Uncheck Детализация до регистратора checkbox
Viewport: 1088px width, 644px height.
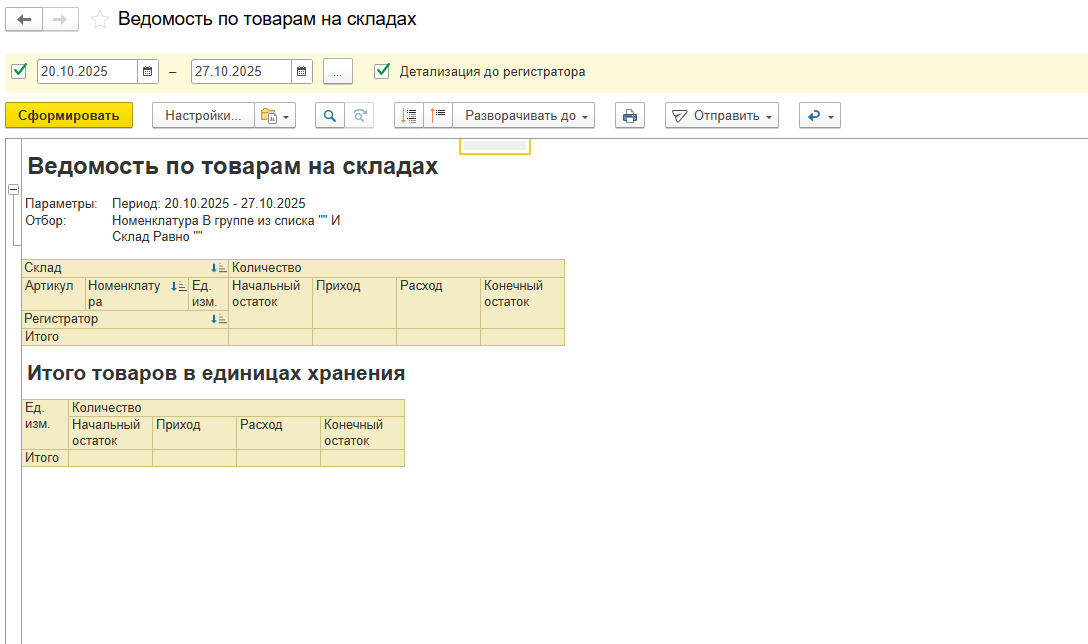pyautogui.click(x=381, y=71)
